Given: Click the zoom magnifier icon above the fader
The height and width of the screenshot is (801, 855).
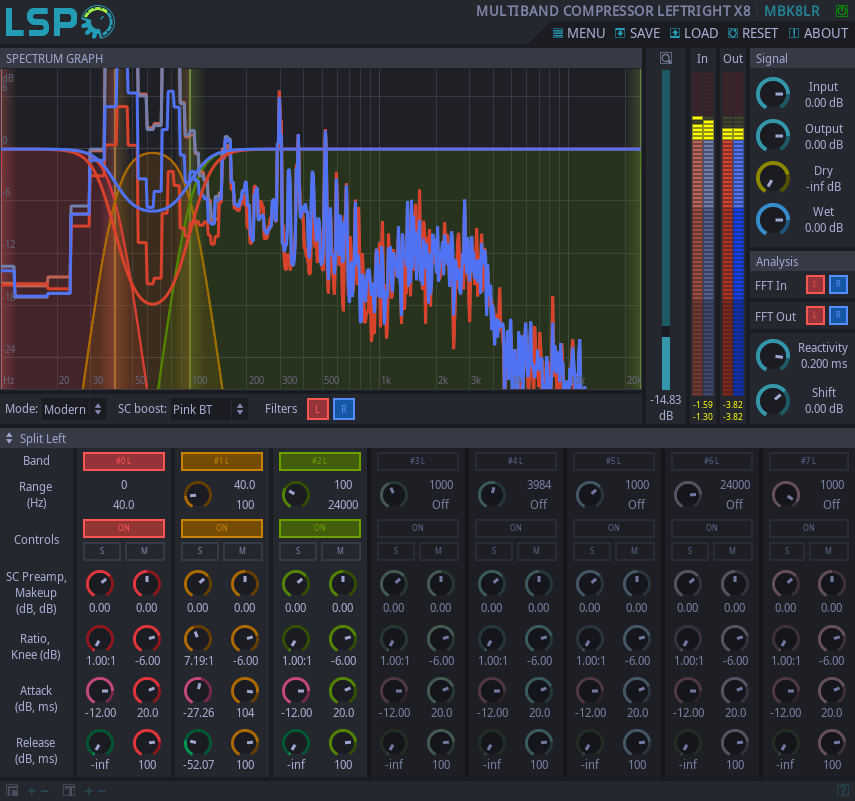Looking at the screenshot, I should (x=666, y=58).
